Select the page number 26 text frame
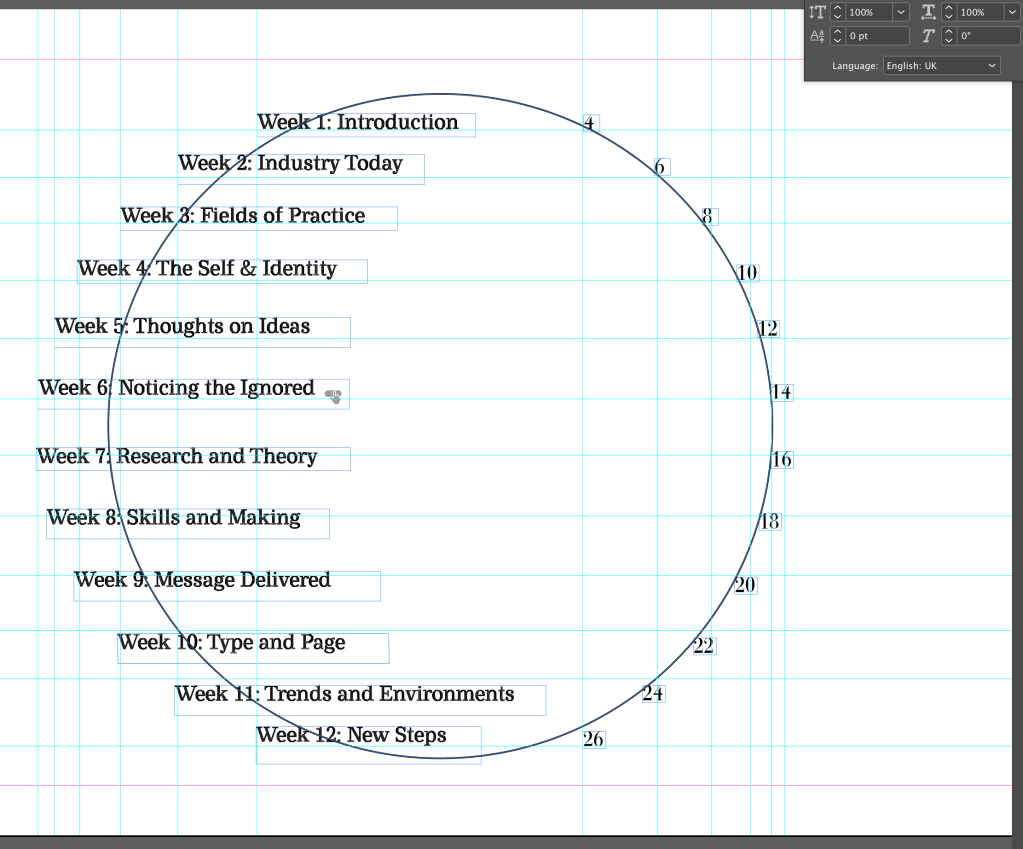Screen dimensions: 1023x849 pos(594,740)
